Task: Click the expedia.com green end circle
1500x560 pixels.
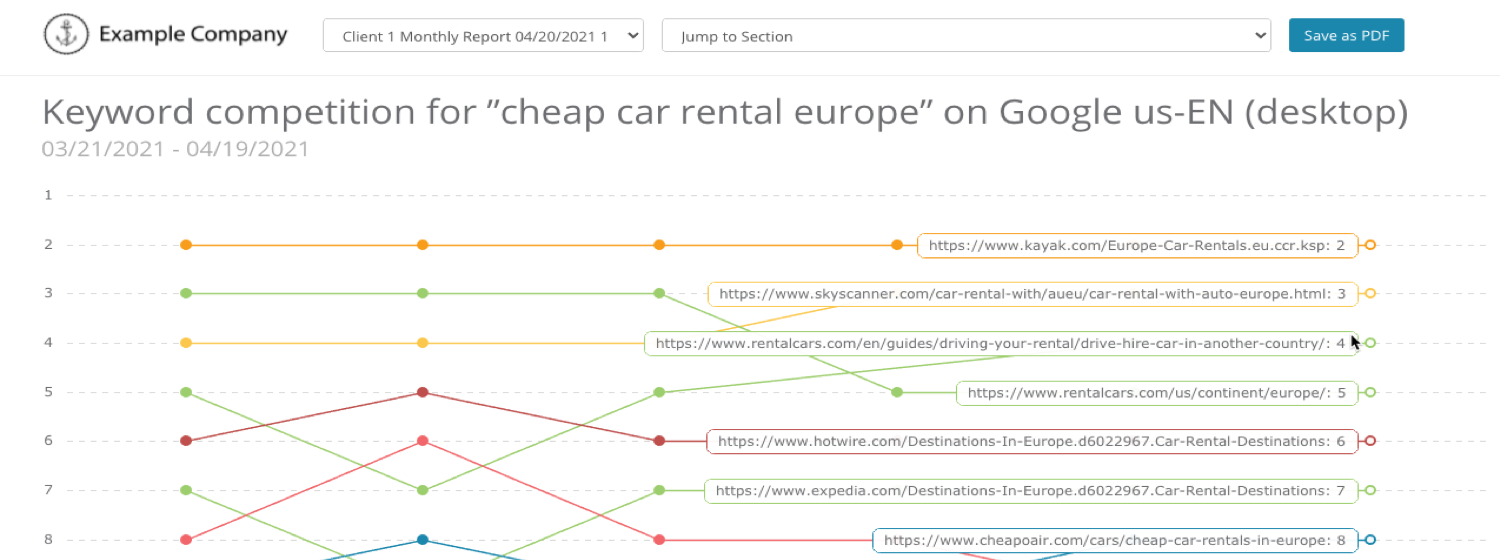Action: coord(1370,490)
